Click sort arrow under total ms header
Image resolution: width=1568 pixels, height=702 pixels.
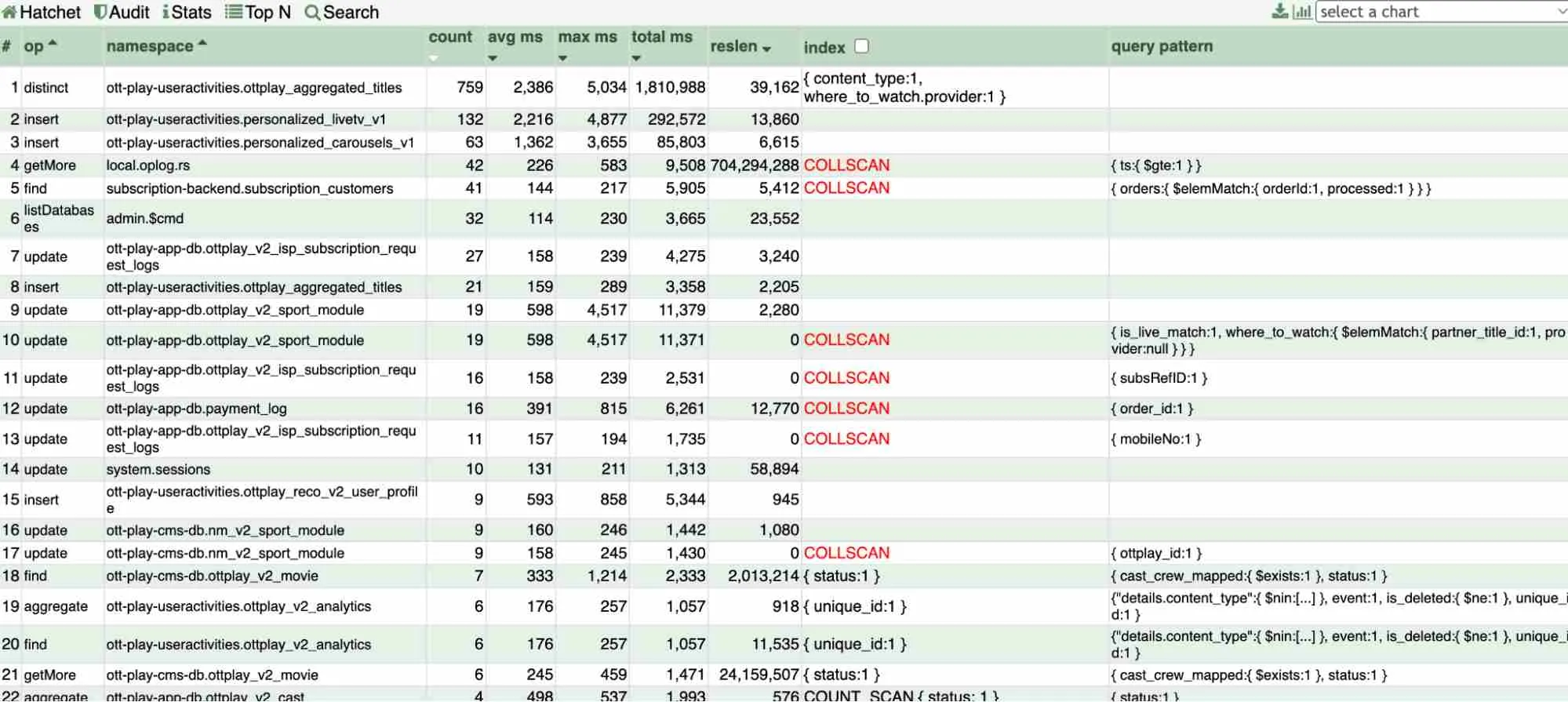[636, 58]
